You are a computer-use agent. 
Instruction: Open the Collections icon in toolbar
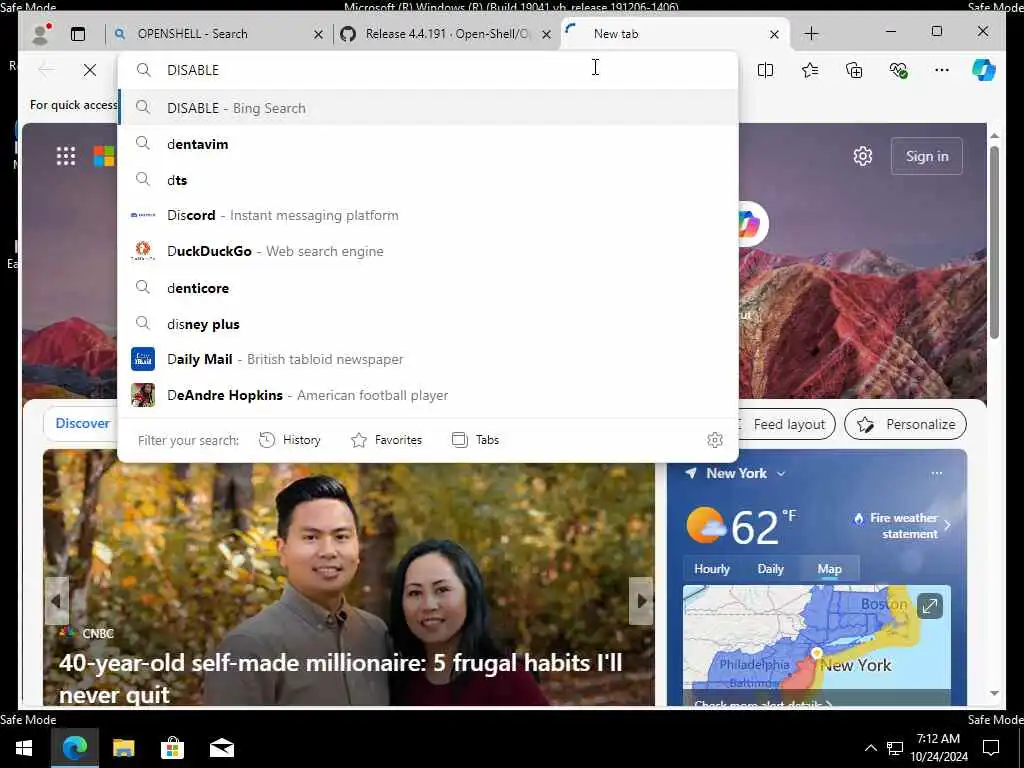(854, 70)
